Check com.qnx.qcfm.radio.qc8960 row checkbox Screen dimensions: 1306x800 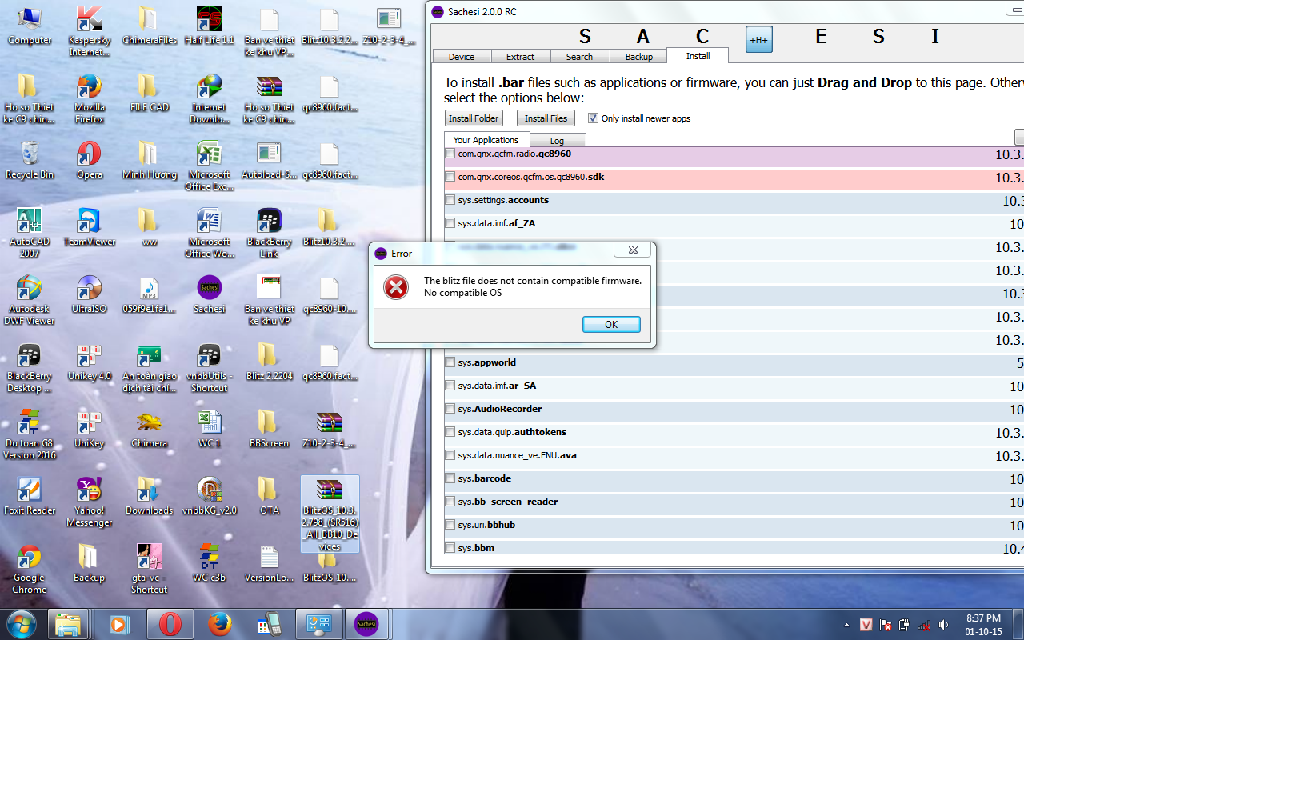[x=450, y=154]
